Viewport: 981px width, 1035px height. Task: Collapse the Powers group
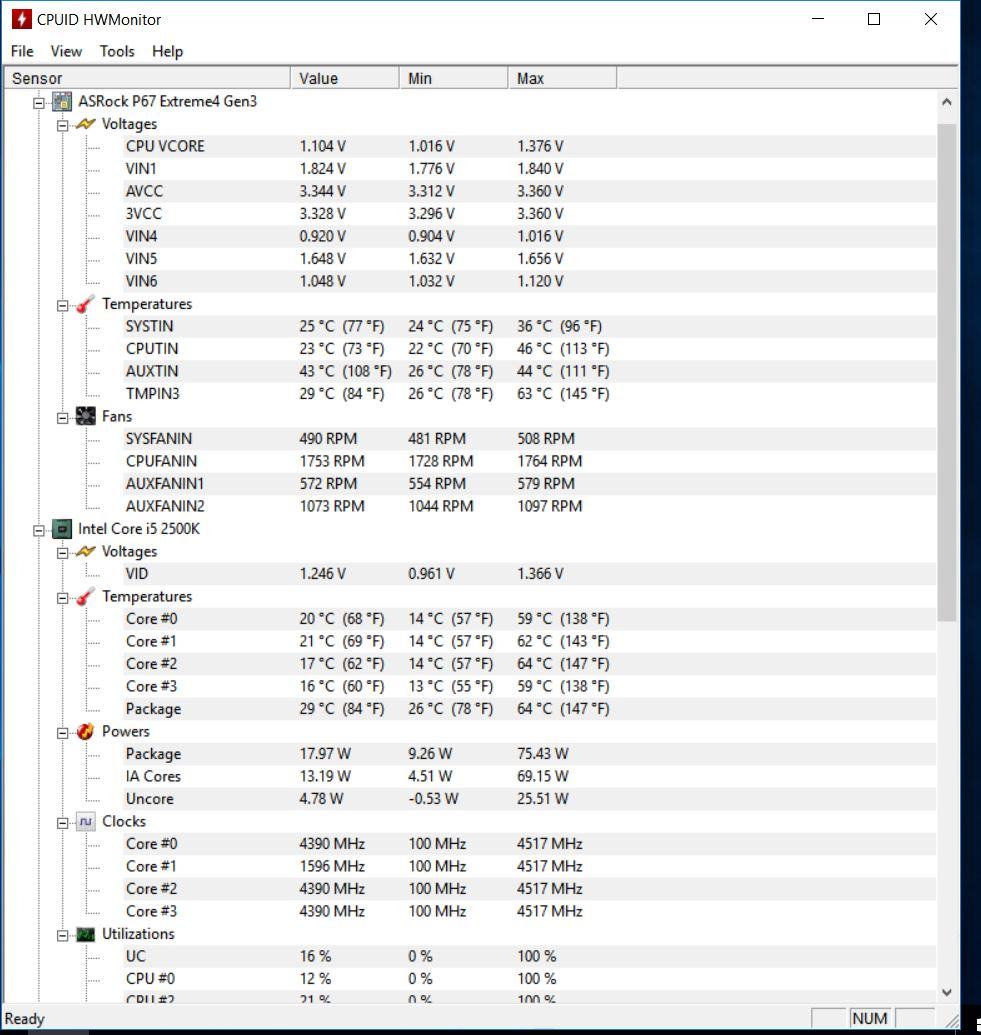(x=63, y=733)
